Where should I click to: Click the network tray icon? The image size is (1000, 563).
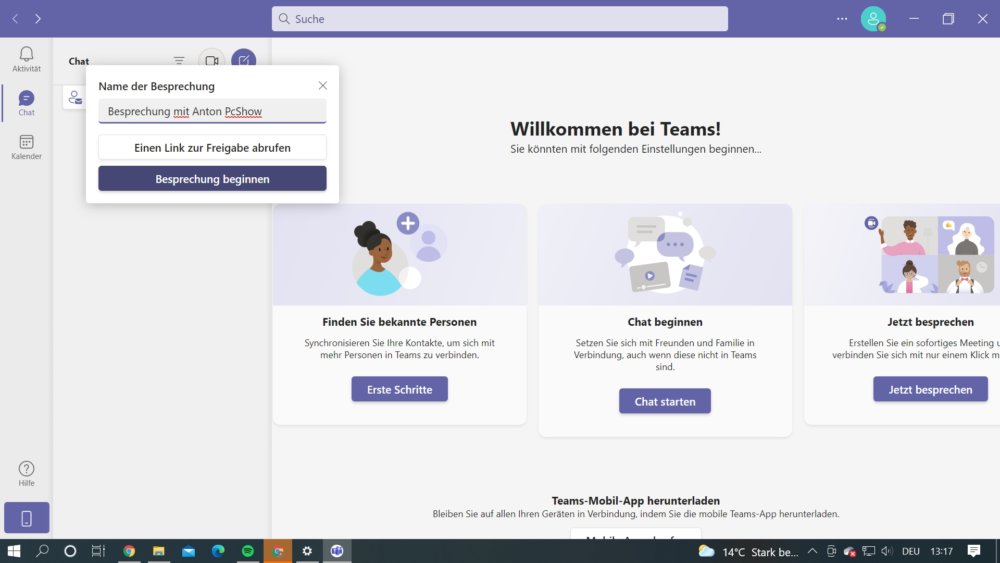point(868,551)
